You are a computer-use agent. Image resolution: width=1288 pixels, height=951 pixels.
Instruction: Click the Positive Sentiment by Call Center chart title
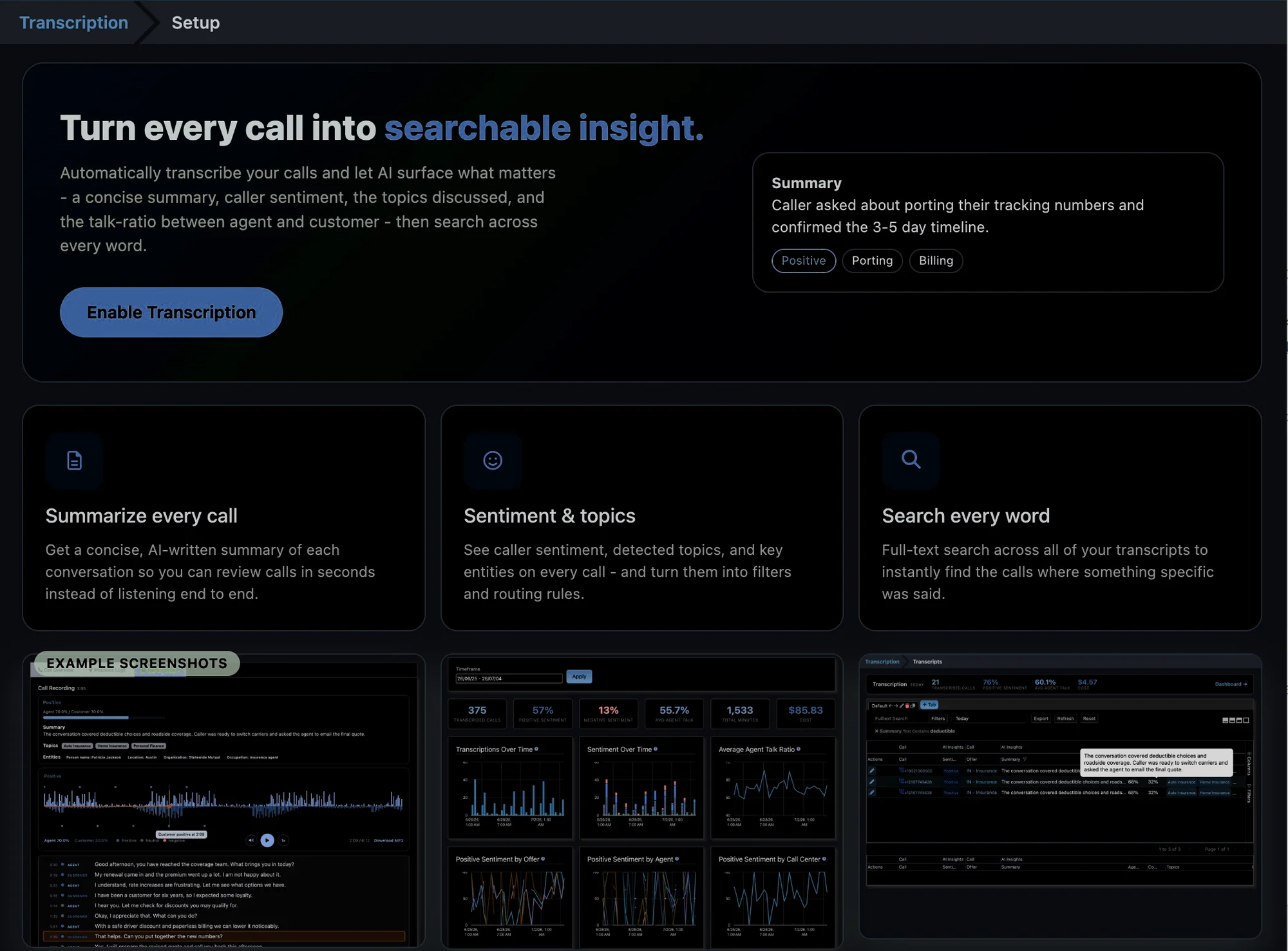click(770, 860)
